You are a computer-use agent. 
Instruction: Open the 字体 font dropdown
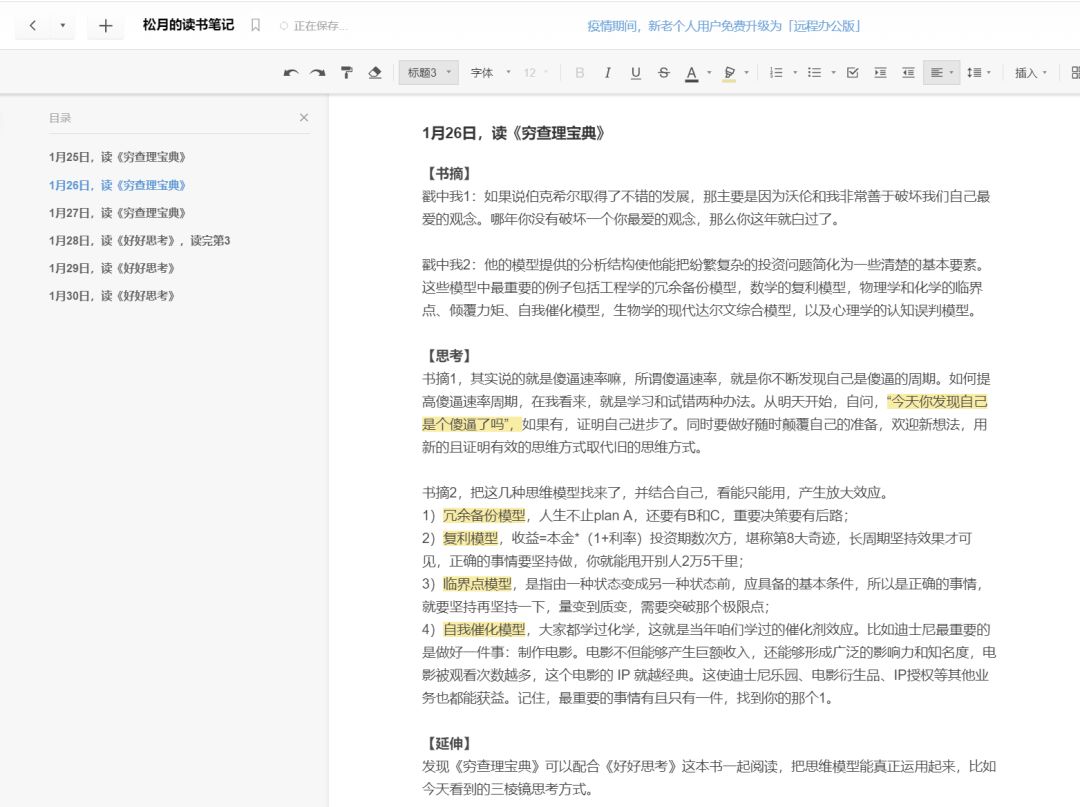click(x=490, y=73)
